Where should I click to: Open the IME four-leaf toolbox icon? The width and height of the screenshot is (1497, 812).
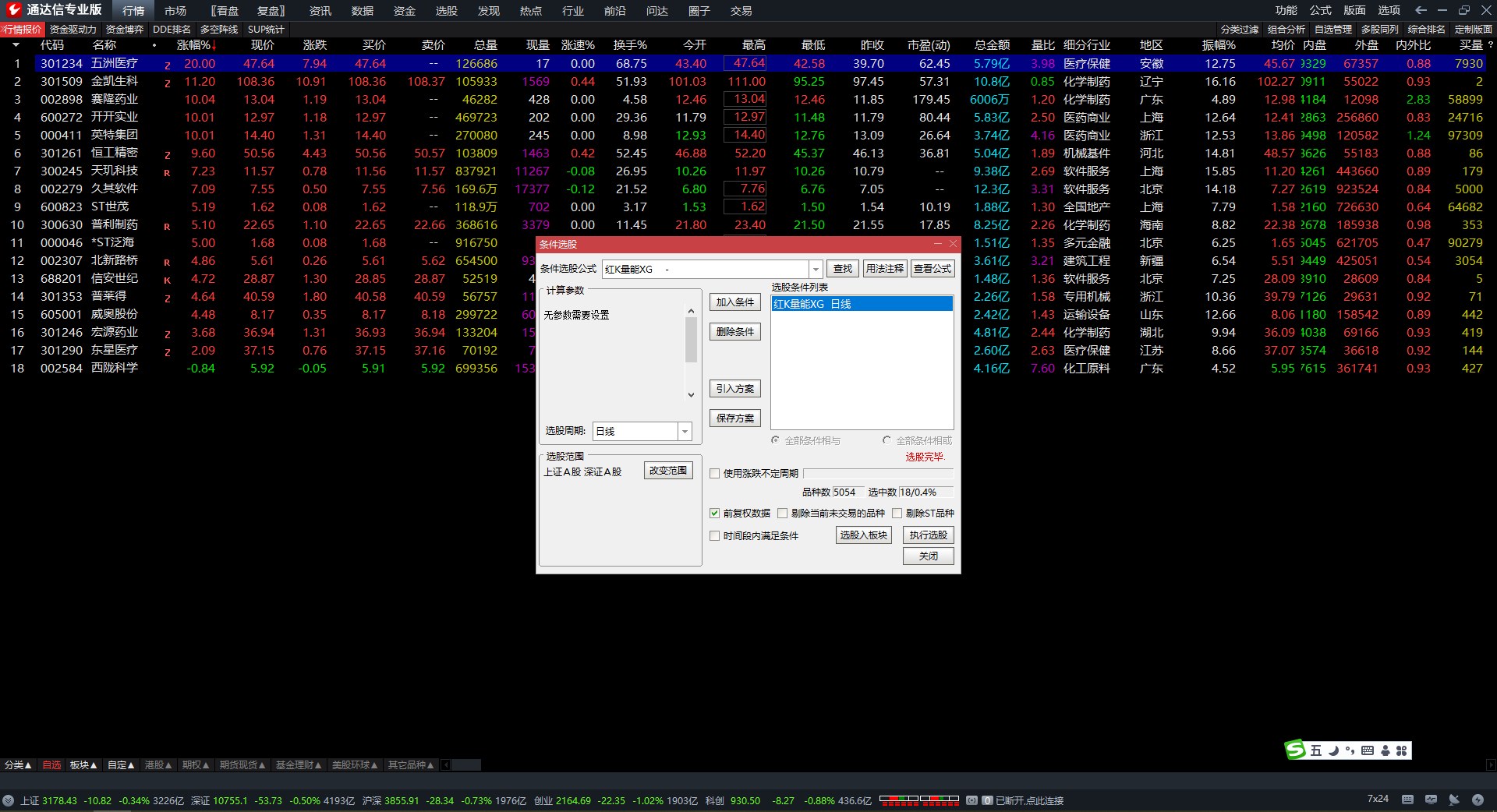1401,750
